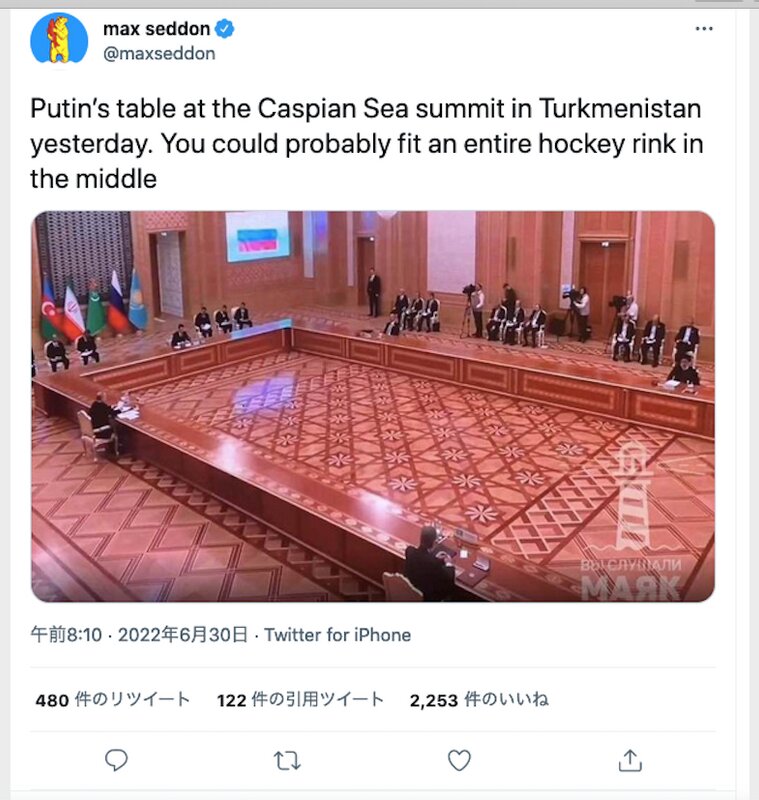The width and height of the screenshot is (759, 800).
Task: Click the reply speech bubble icon
Action: (116, 760)
